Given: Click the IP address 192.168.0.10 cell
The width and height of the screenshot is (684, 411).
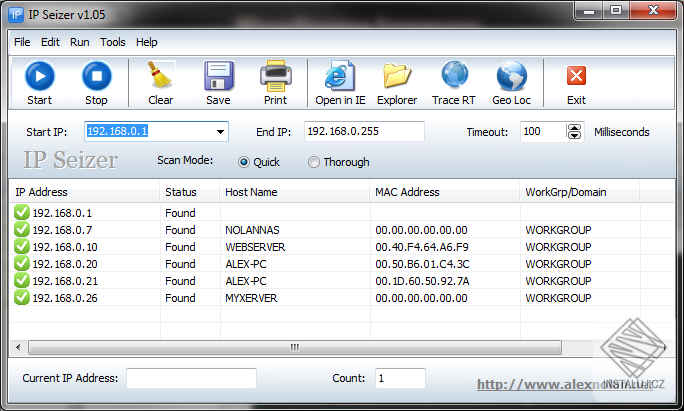Looking at the screenshot, I should (x=65, y=247).
